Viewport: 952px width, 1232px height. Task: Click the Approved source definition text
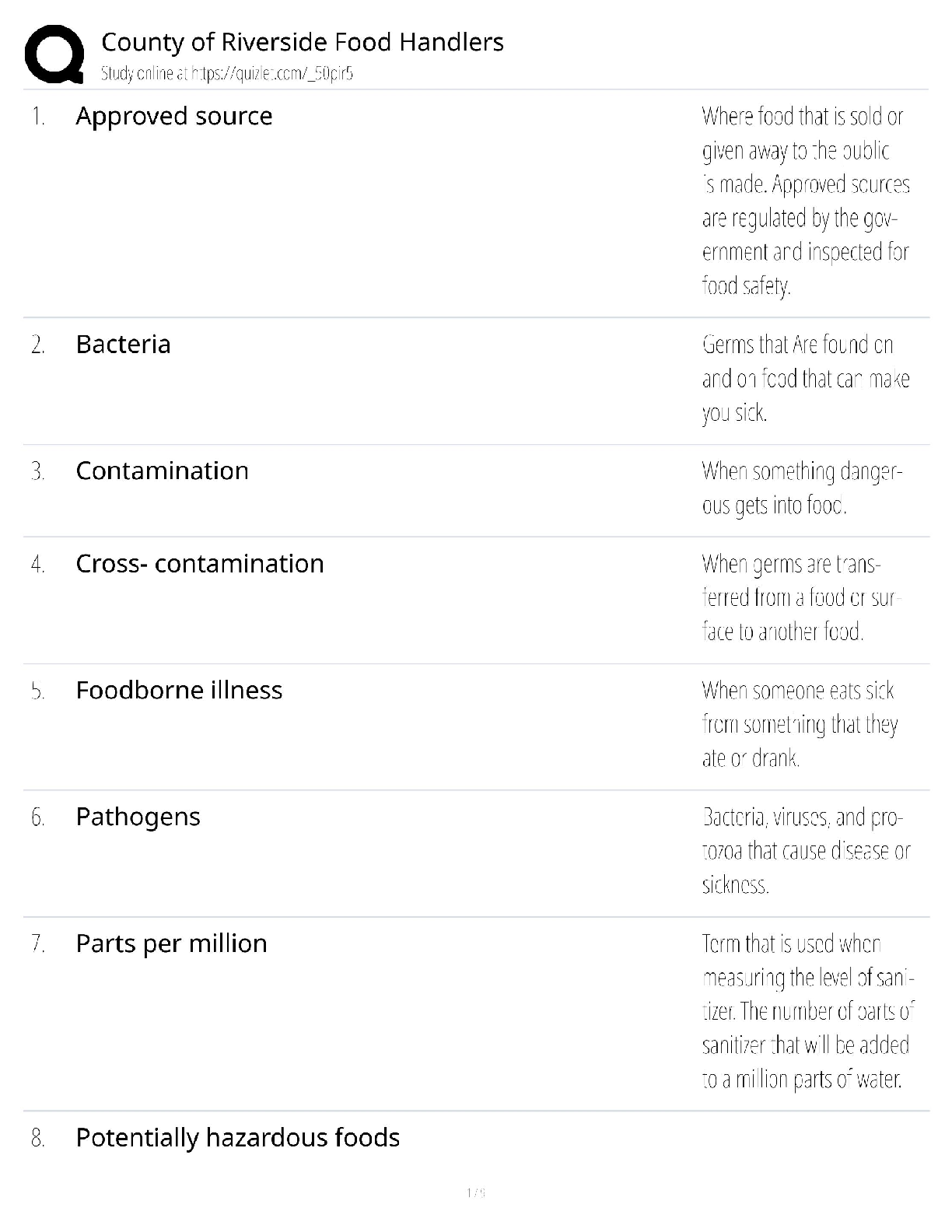tap(805, 201)
